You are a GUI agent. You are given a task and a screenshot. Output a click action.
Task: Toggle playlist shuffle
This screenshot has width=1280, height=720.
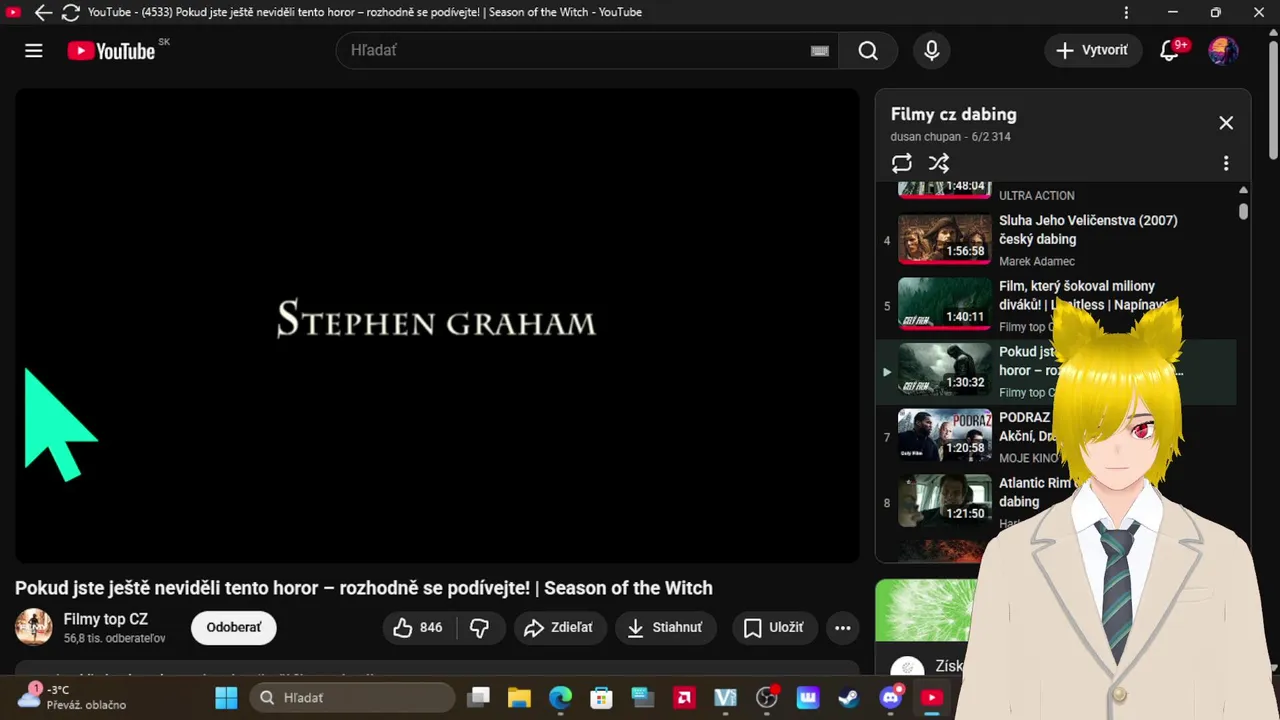939,163
